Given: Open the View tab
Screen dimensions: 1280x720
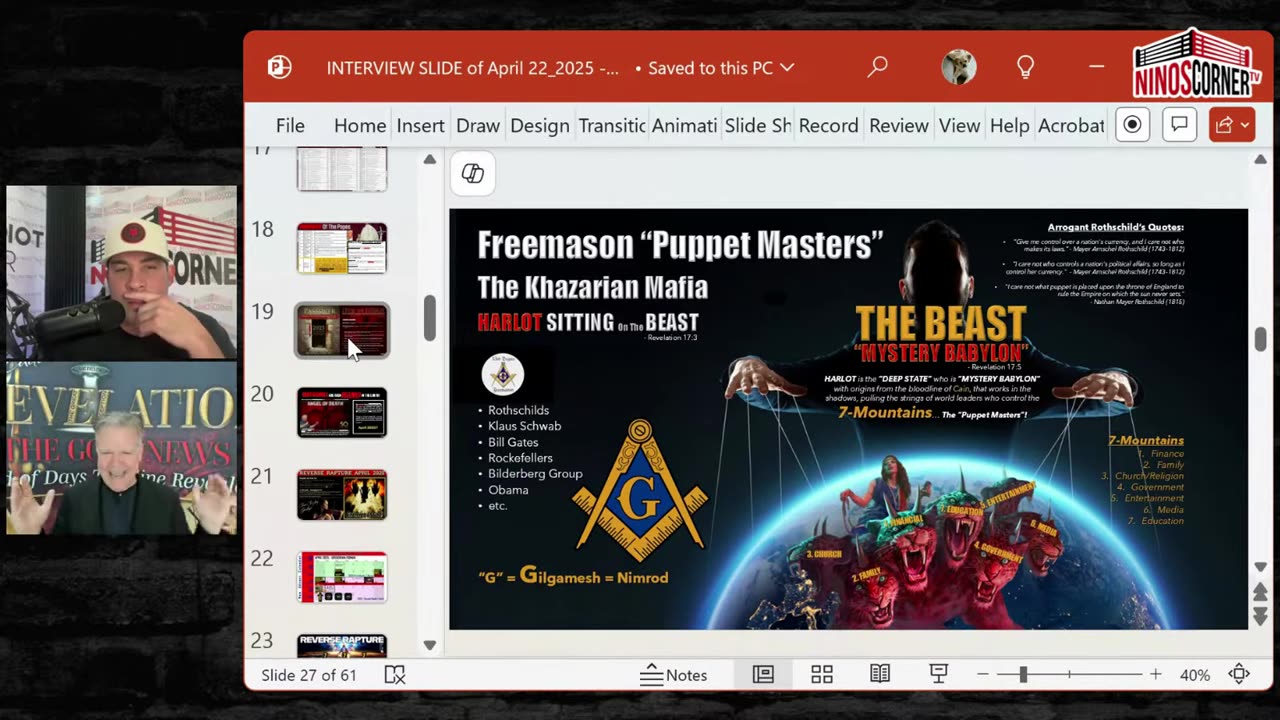Looking at the screenshot, I should 959,125.
